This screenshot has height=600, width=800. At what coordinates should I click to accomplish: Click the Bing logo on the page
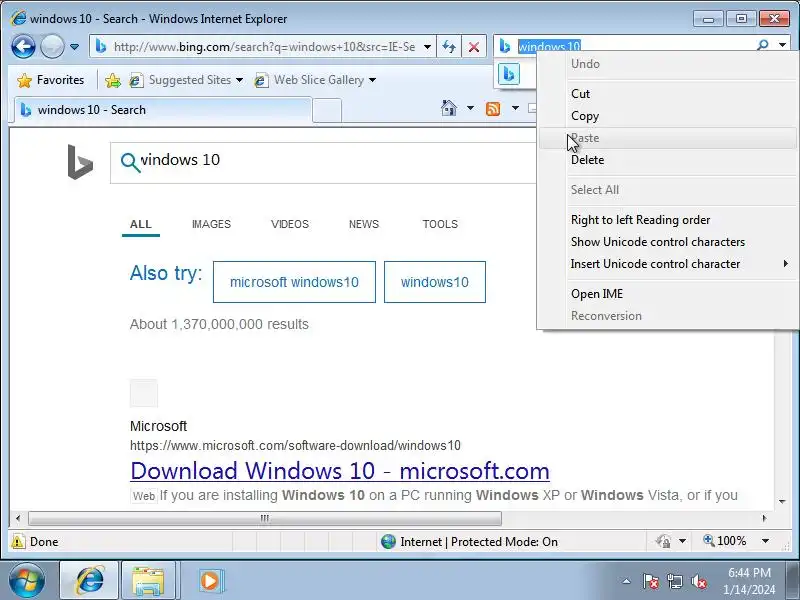(80, 162)
